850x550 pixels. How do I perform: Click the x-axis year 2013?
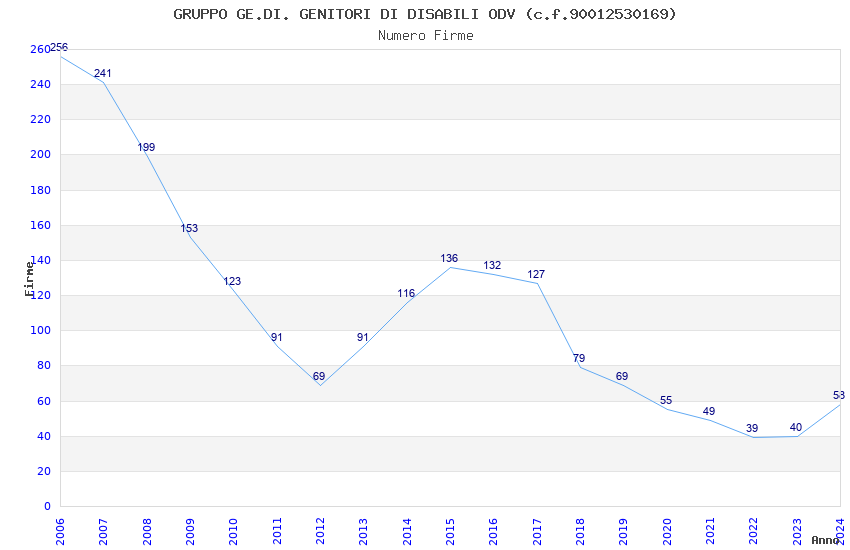[x=363, y=532]
